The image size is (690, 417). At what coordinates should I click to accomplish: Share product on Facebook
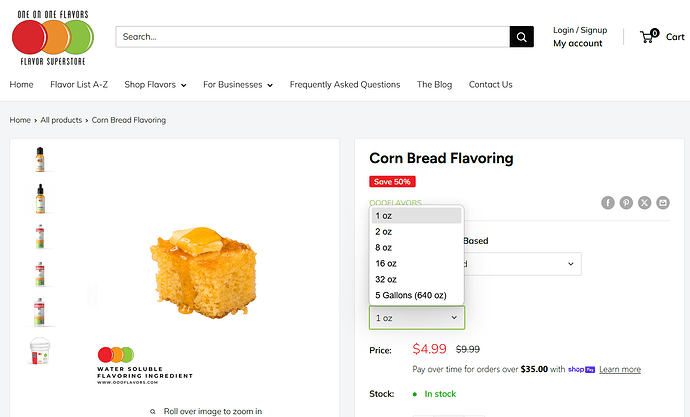coord(608,202)
